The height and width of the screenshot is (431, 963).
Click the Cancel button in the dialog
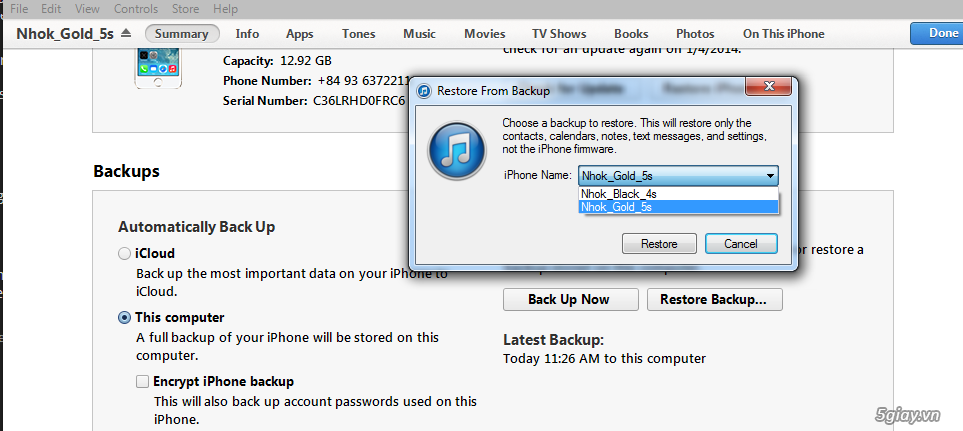click(x=741, y=244)
